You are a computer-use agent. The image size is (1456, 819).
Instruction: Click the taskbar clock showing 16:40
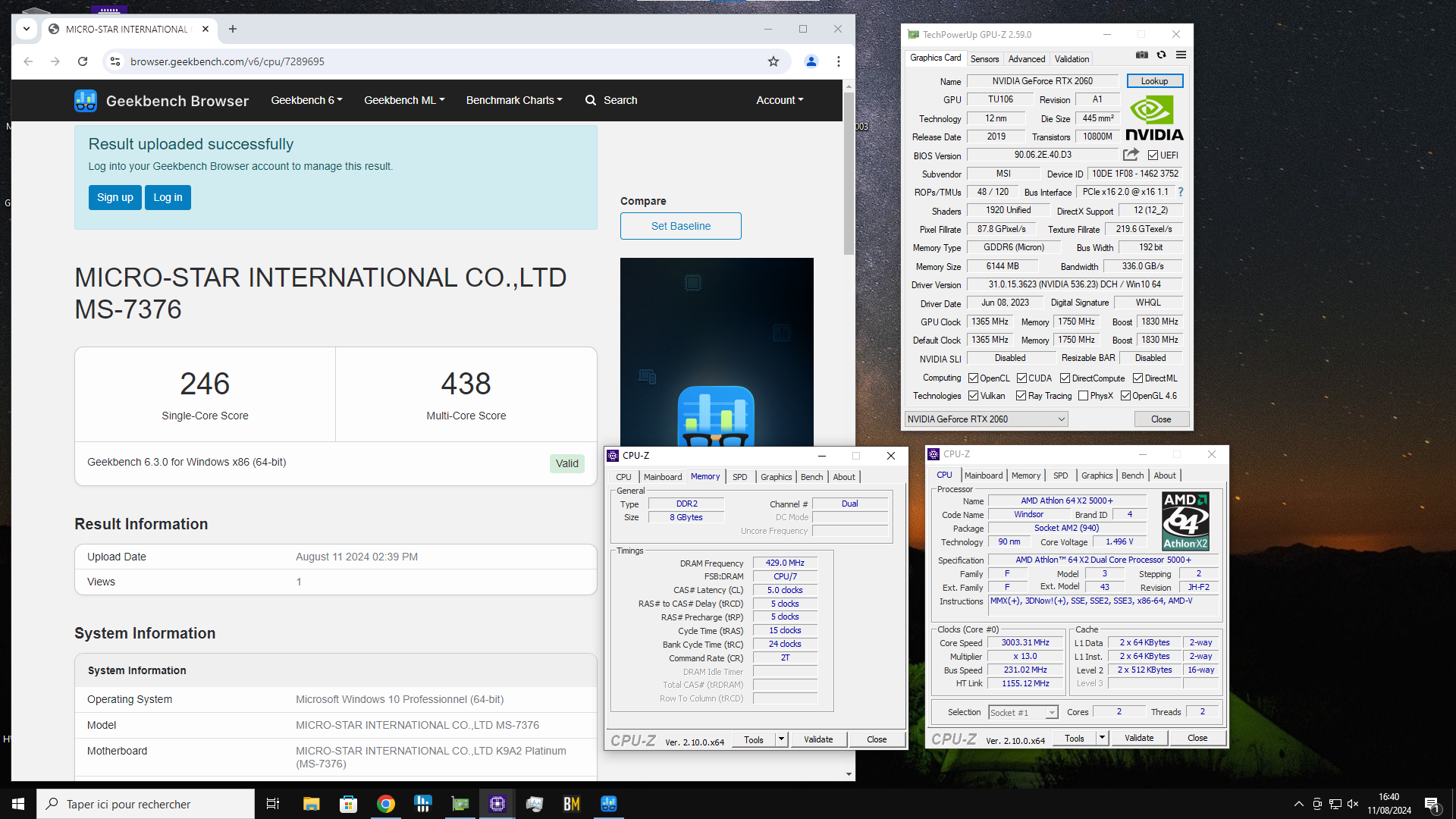click(x=1389, y=804)
